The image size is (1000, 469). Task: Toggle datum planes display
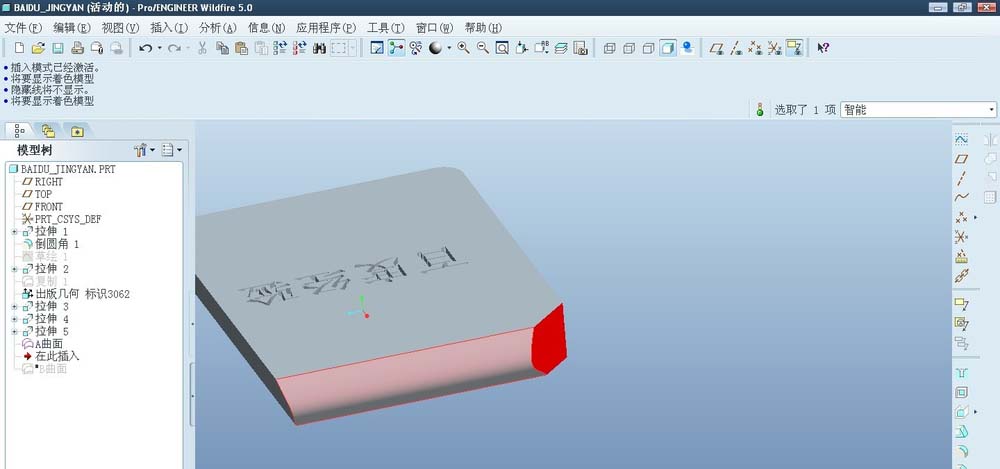pyautogui.click(x=716, y=48)
